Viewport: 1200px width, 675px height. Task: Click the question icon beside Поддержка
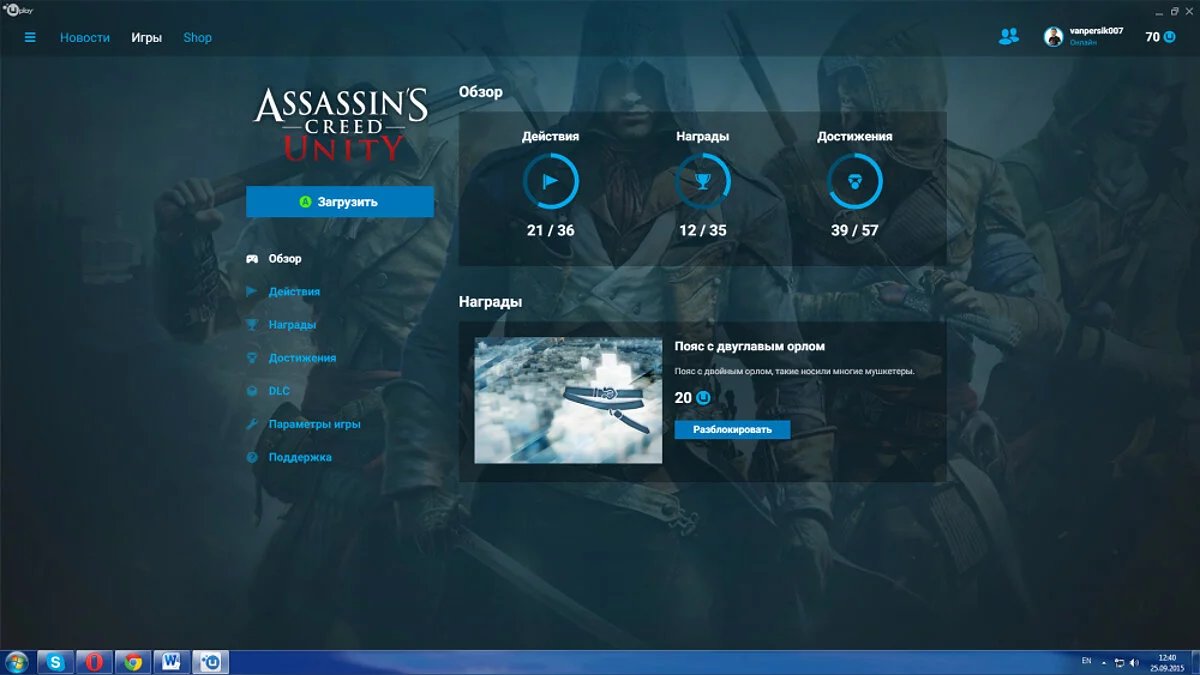[x=252, y=457]
